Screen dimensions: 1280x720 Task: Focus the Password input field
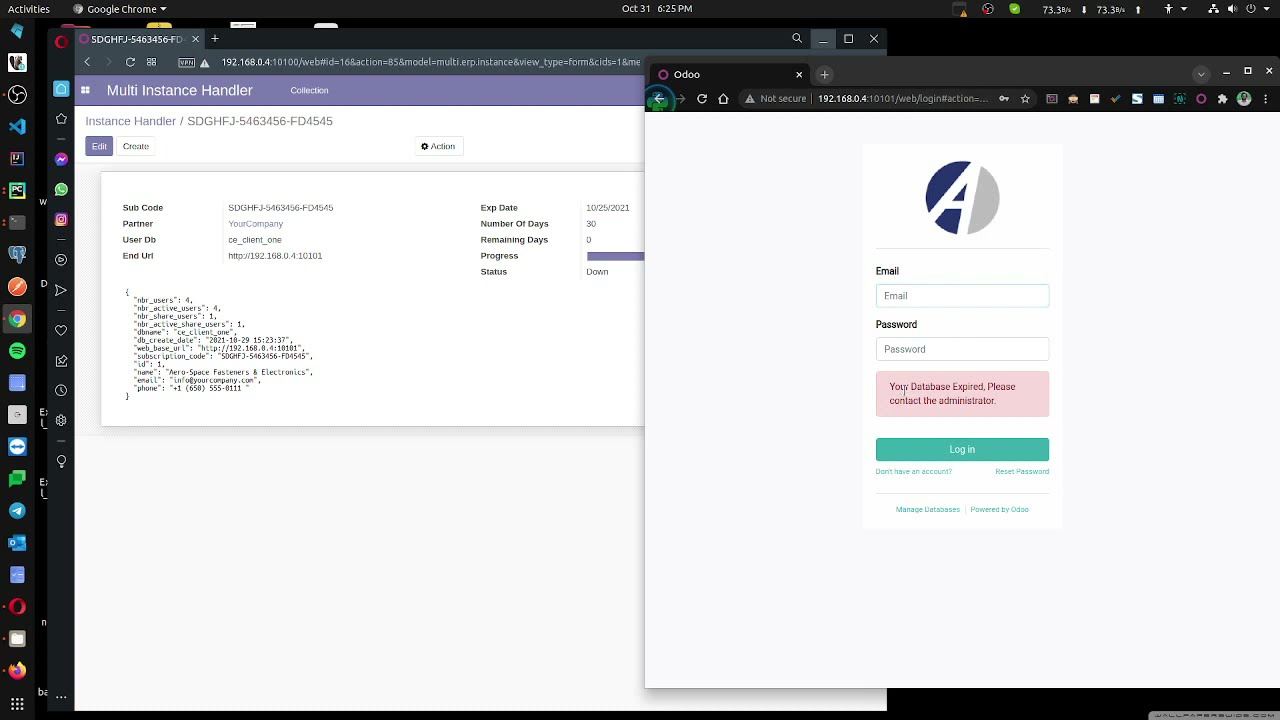(962, 349)
